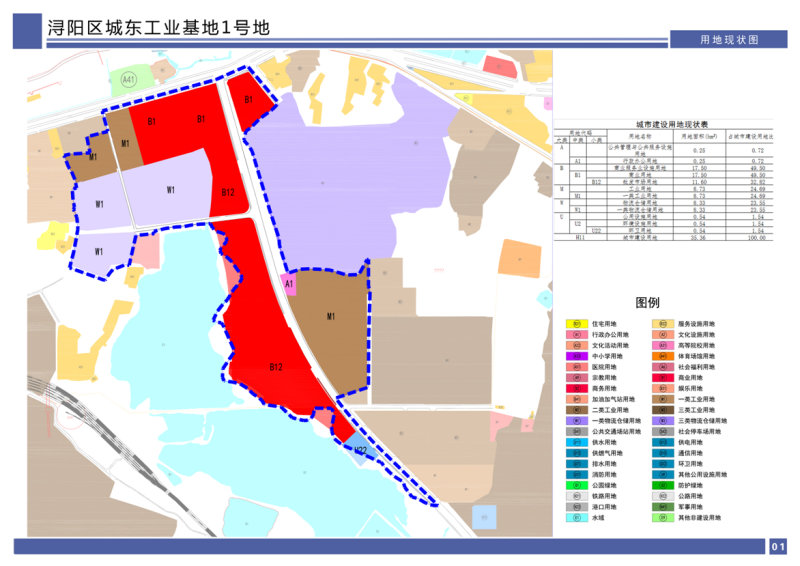
Task: Click the page title 浔阳区城东工业基地1号地
Action: point(159,28)
